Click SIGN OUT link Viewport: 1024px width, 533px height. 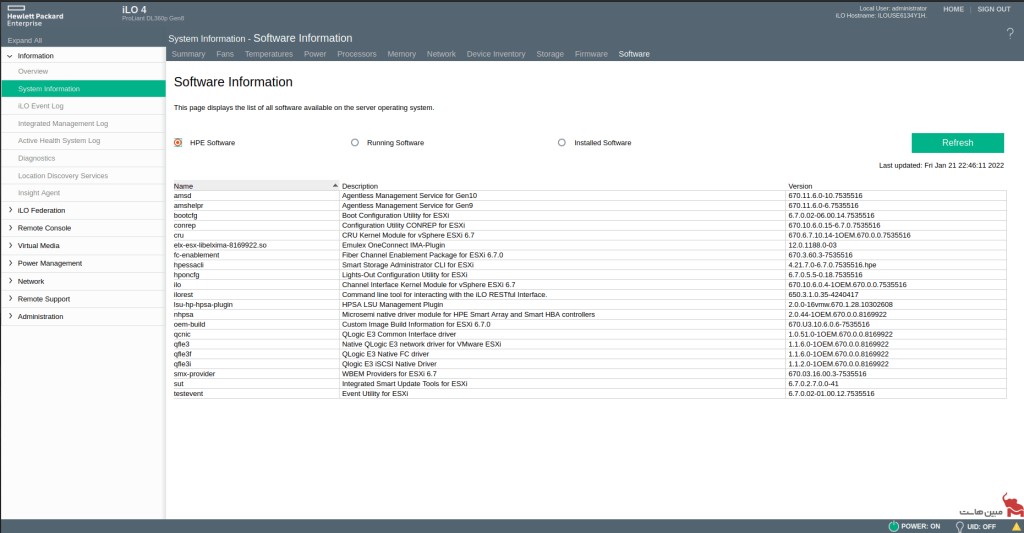coord(993,9)
